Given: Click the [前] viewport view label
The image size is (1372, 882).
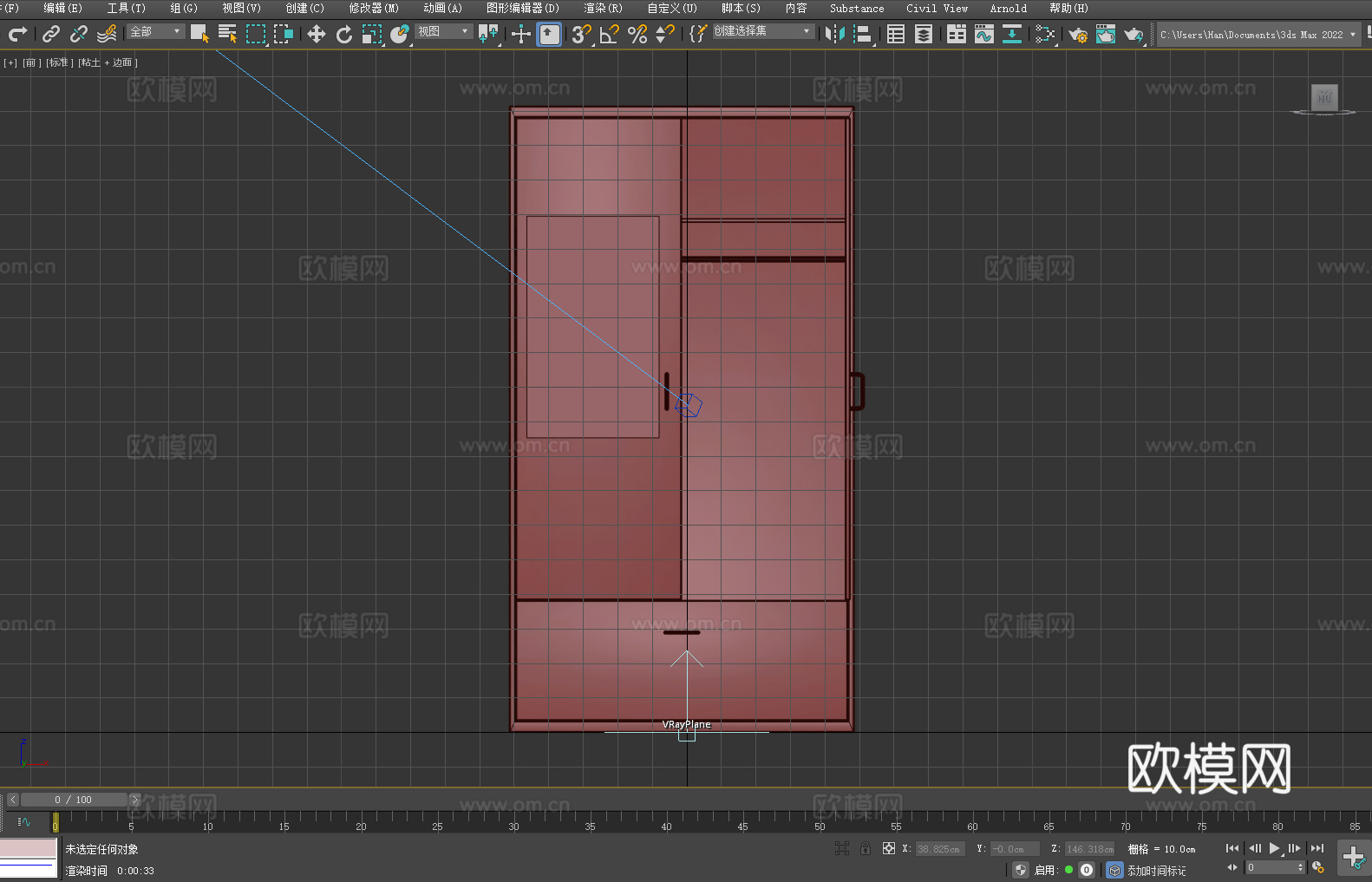Looking at the screenshot, I should click(x=32, y=62).
